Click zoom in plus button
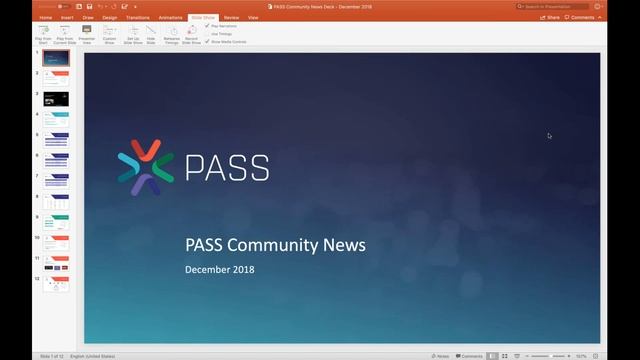The image size is (640, 360). [x=569, y=356]
